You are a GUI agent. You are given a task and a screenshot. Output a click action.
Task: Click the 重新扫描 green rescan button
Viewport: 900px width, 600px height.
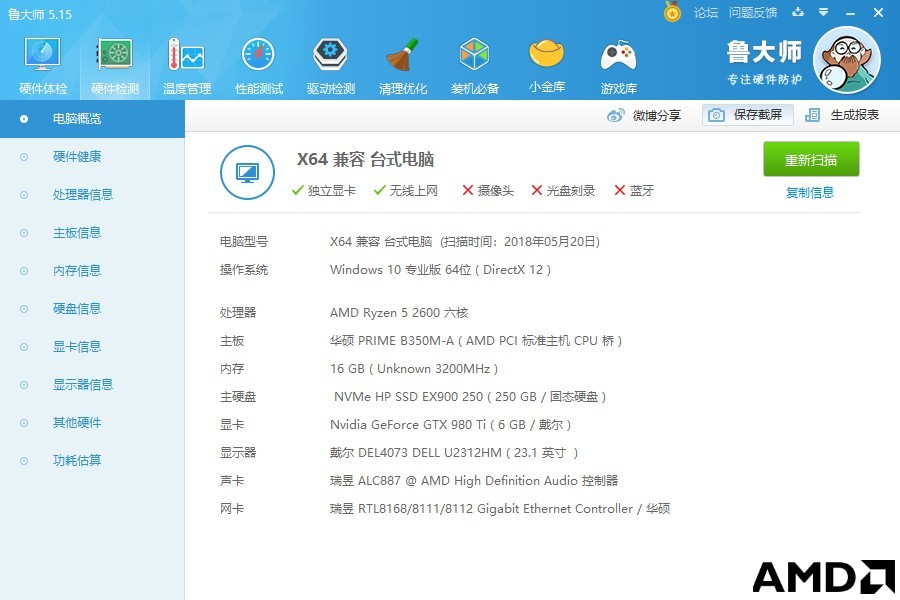[x=811, y=159]
